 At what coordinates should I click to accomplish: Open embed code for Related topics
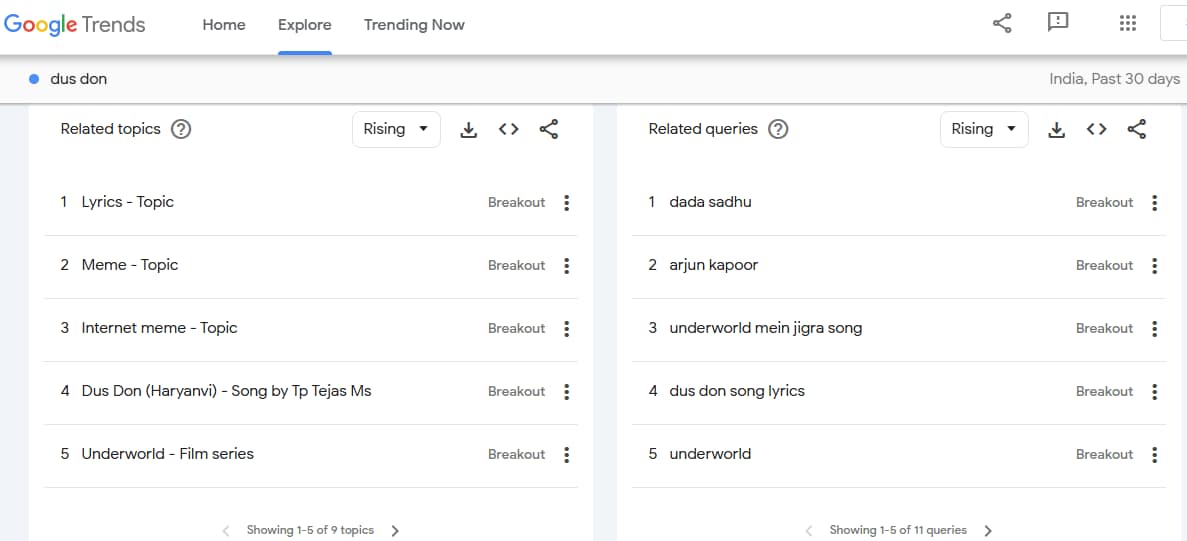tap(509, 129)
